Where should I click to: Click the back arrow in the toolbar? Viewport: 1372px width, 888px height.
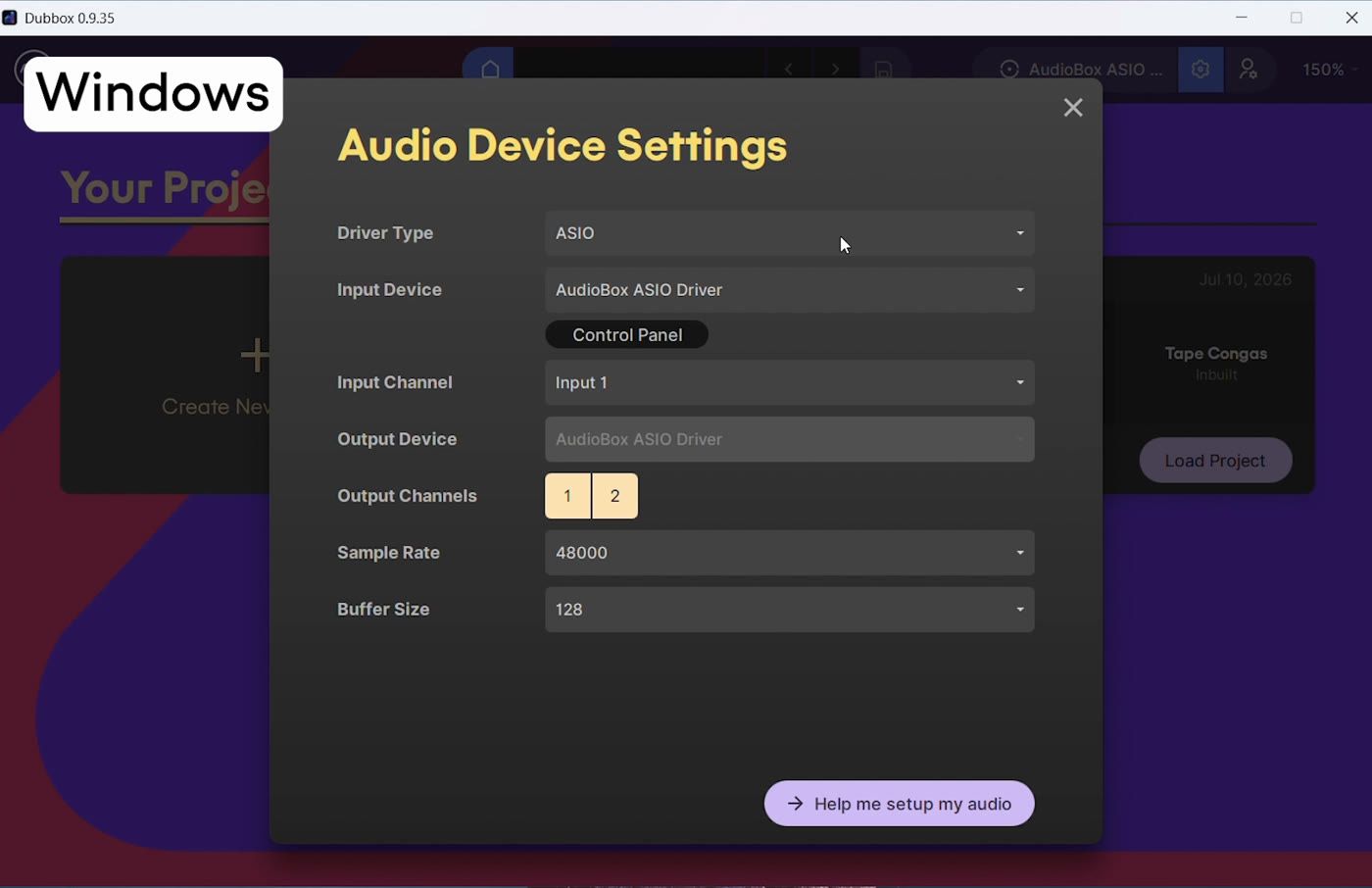pos(789,70)
